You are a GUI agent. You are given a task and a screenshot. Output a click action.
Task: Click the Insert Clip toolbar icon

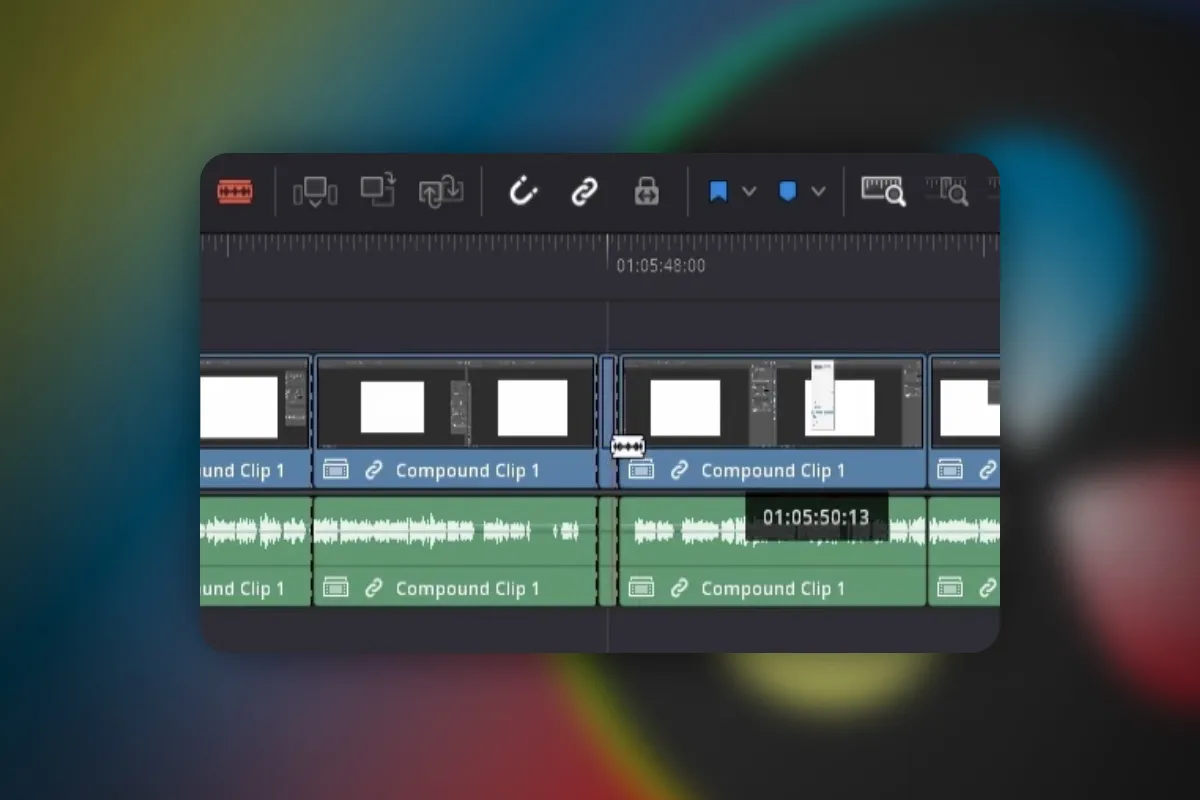pyautogui.click(x=315, y=191)
